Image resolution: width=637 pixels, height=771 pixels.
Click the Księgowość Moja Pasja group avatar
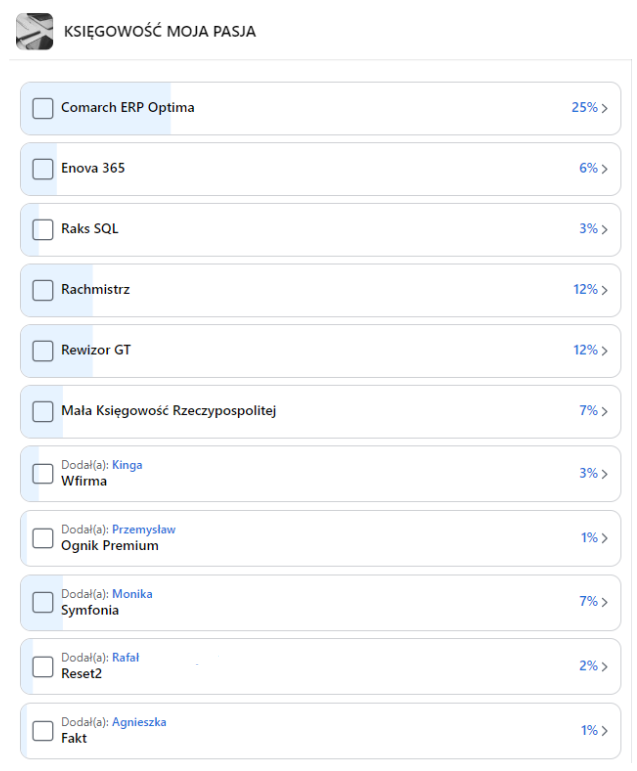click(34, 31)
